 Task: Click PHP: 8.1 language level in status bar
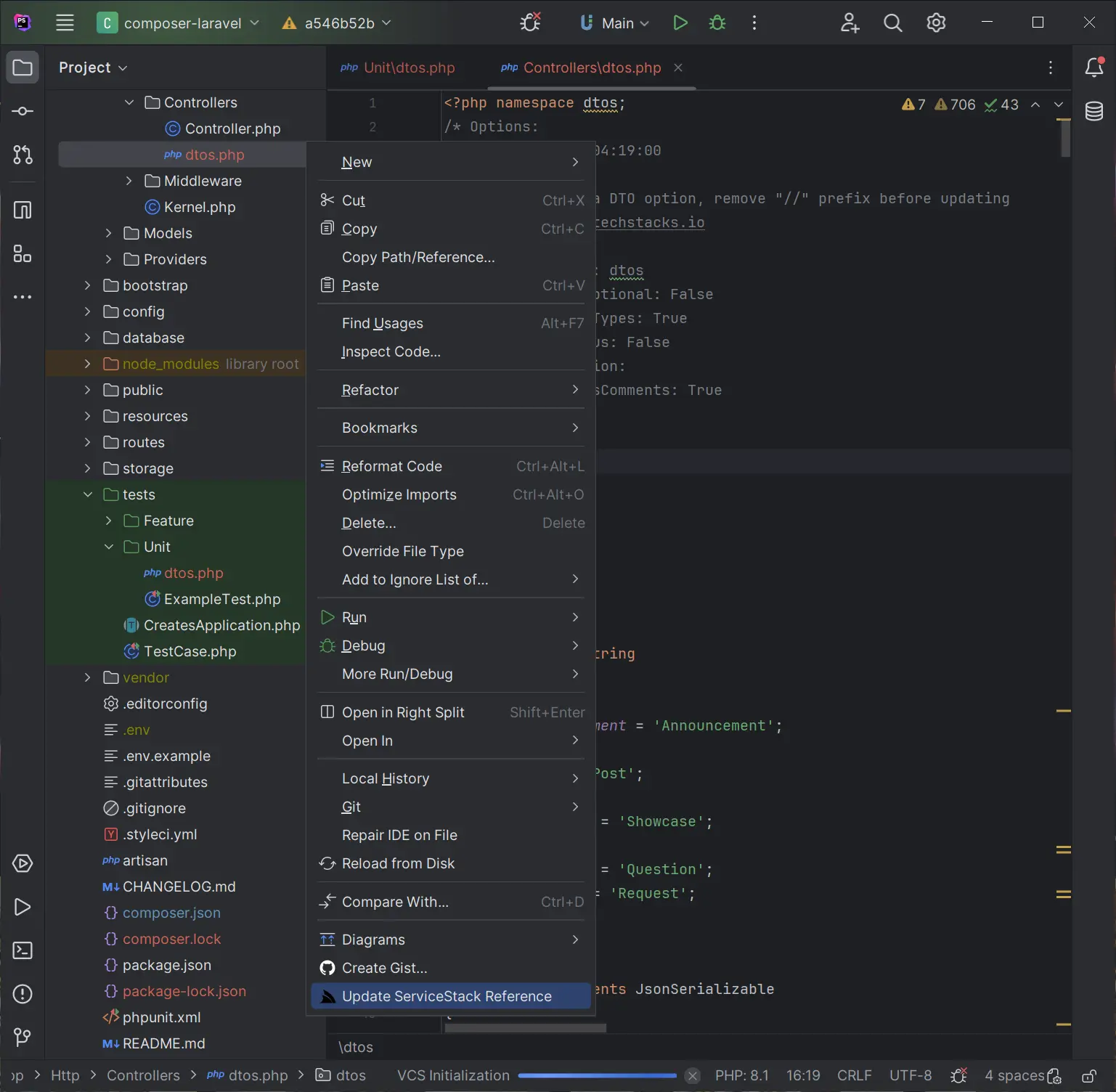[x=741, y=1075]
